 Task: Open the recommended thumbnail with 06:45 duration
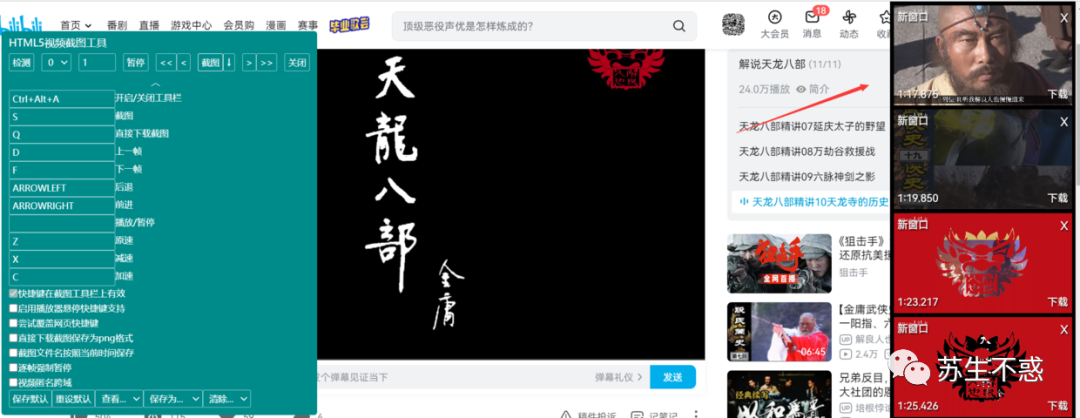pyautogui.click(x=779, y=331)
